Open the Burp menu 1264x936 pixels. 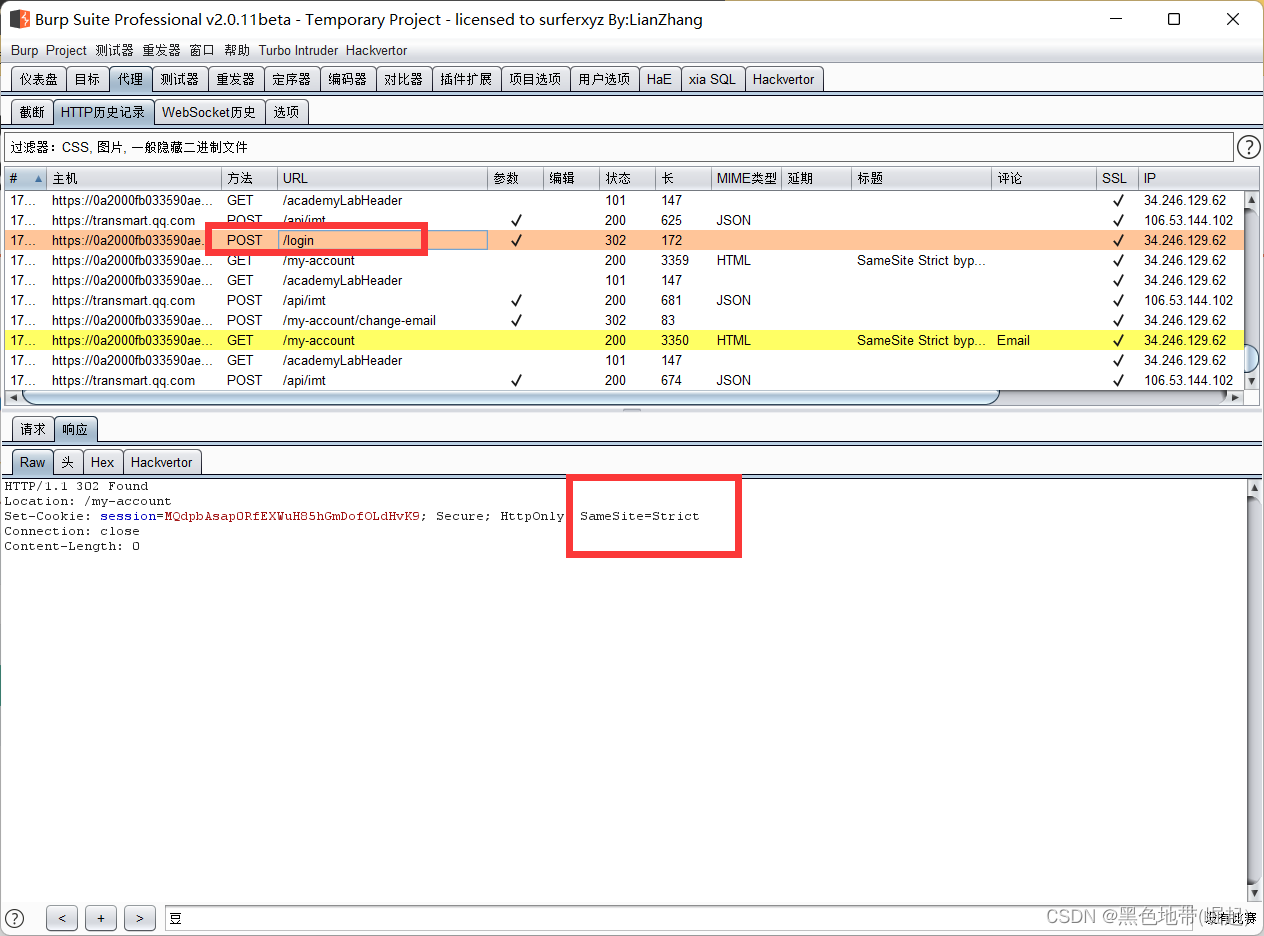tap(24, 50)
